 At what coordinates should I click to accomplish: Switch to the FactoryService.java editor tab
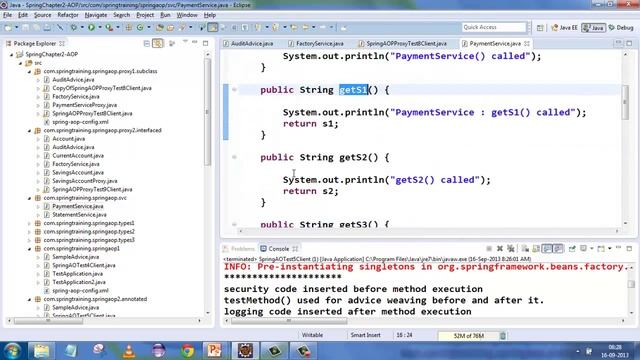(316, 43)
